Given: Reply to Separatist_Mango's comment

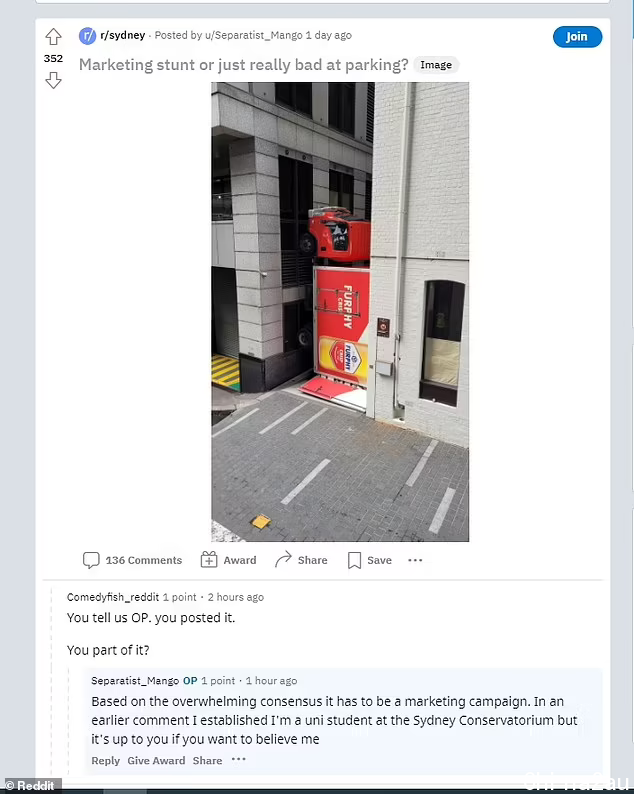Looking at the screenshot, I should pos(105,761).
